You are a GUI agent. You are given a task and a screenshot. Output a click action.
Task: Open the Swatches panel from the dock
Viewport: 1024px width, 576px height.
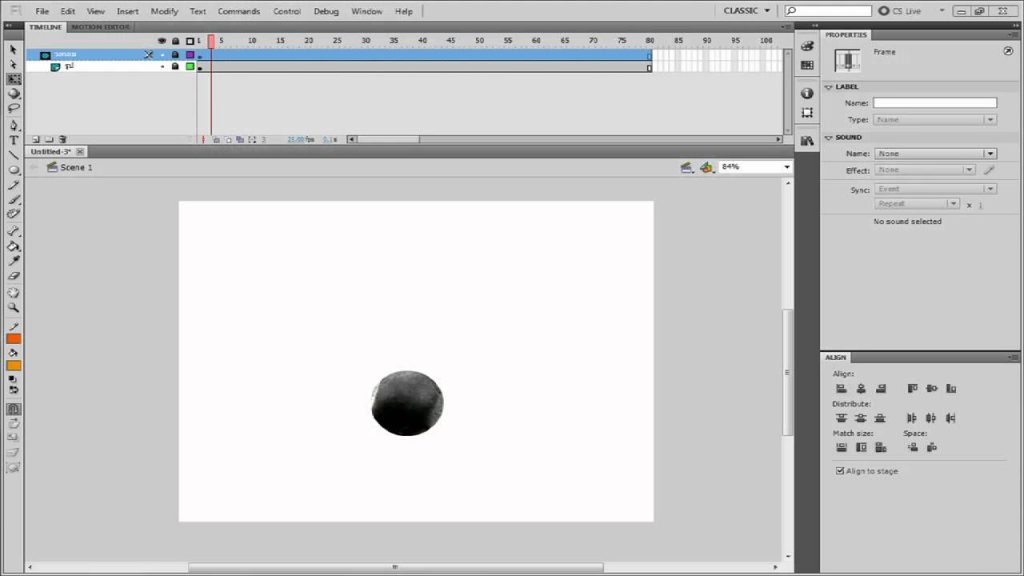(x=807, y=65)
